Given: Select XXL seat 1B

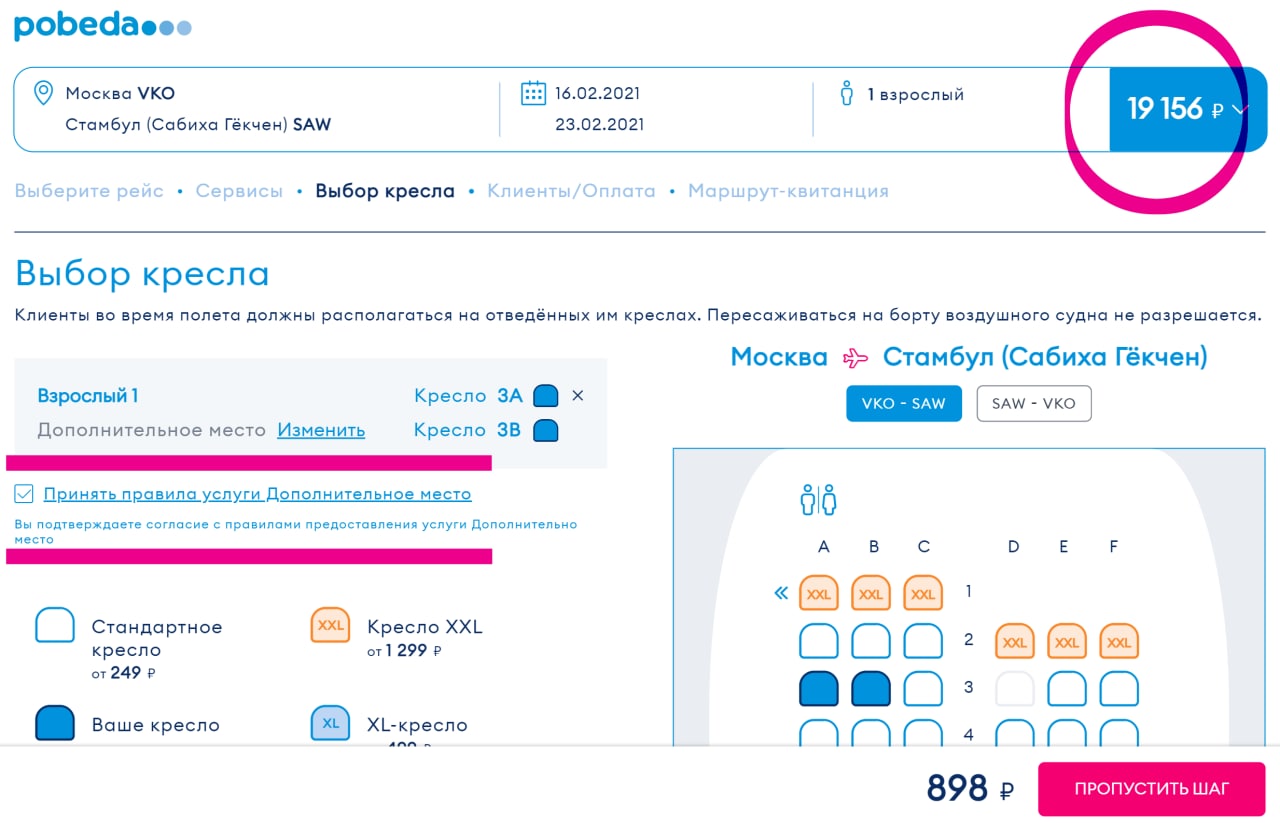Looking at the screenshot, I should pyautogui.click(x=871, y=593).
